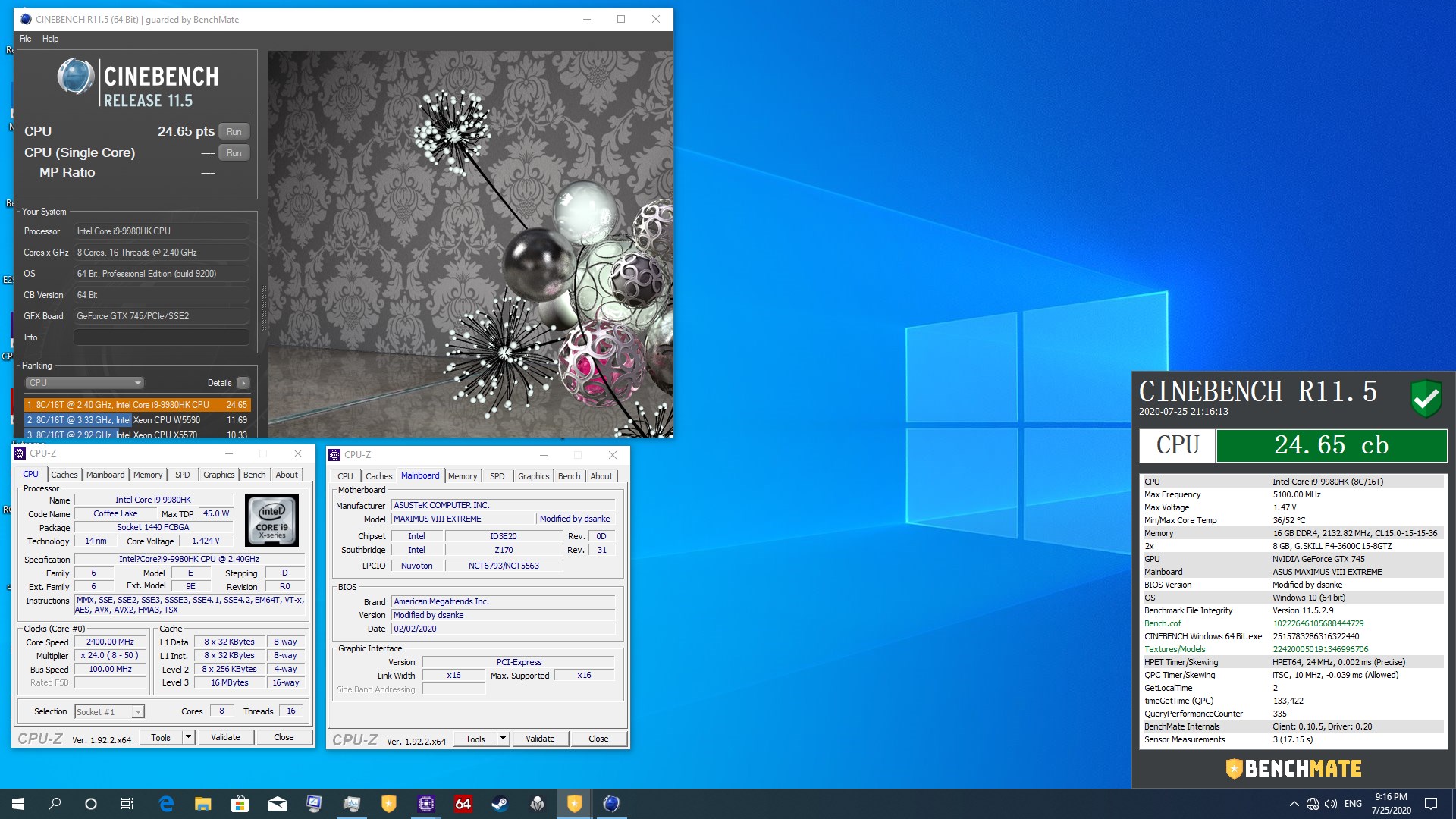Open the Socket #1 selection dropdown
The width and height of the screenshot is (1456, 819).
[x=109, y=712]
